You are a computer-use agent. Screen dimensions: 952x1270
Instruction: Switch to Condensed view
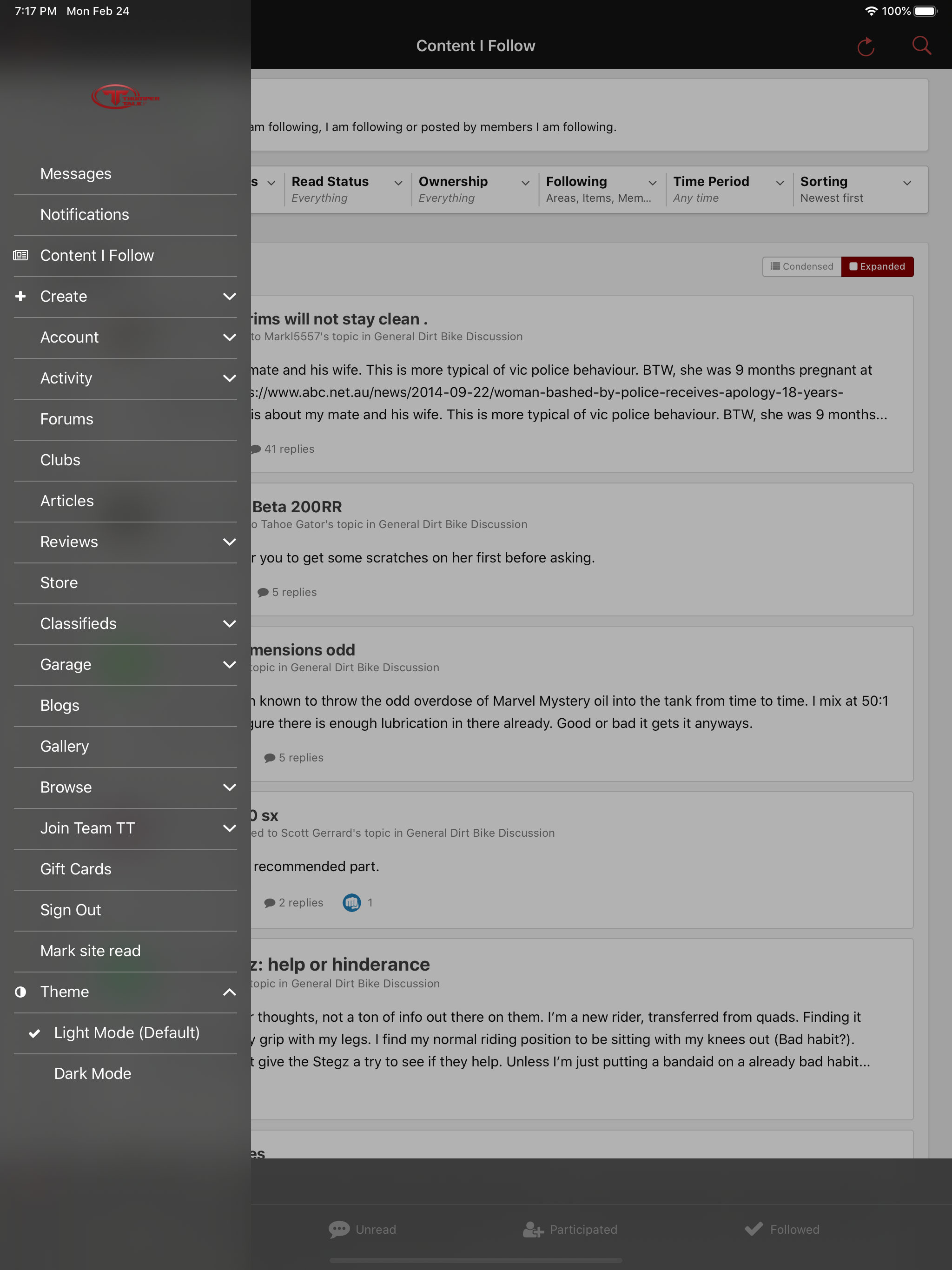[801, 266]
